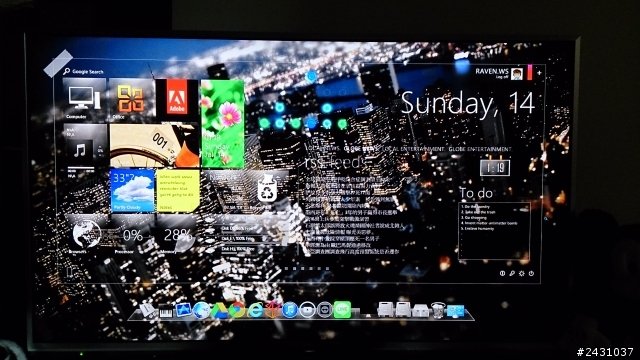Open the TeamViewer icon in the dock
Viewport: 640px width, 360px height.
[x=324, y=310]
